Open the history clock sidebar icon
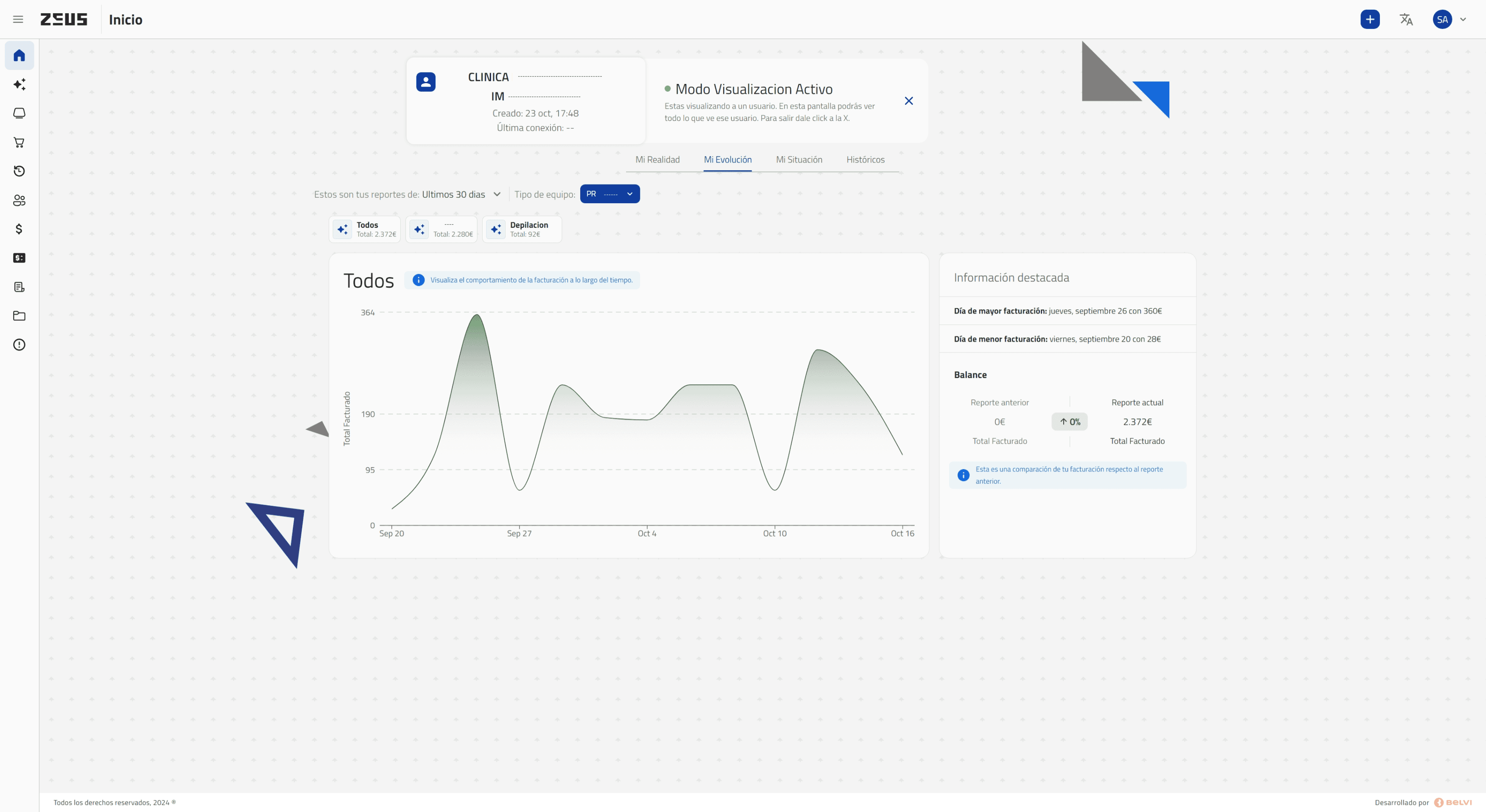1486x812 pixels. pyautogui.click(x=19, y=171)
